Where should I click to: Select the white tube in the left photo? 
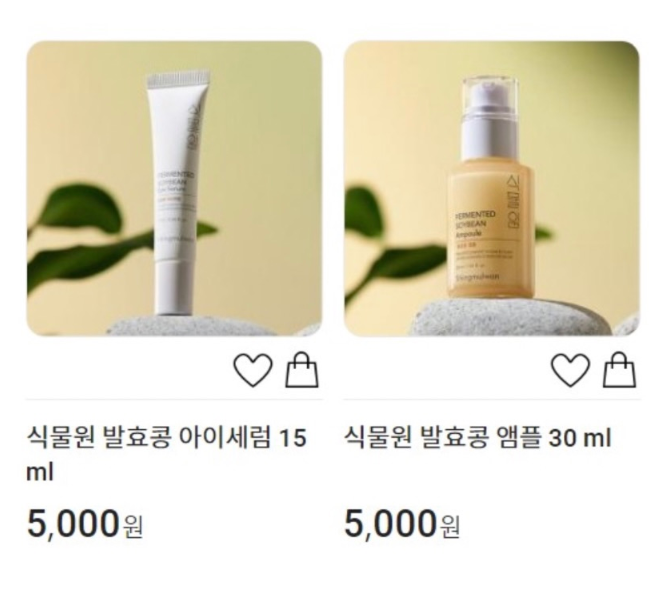[177, 195]
